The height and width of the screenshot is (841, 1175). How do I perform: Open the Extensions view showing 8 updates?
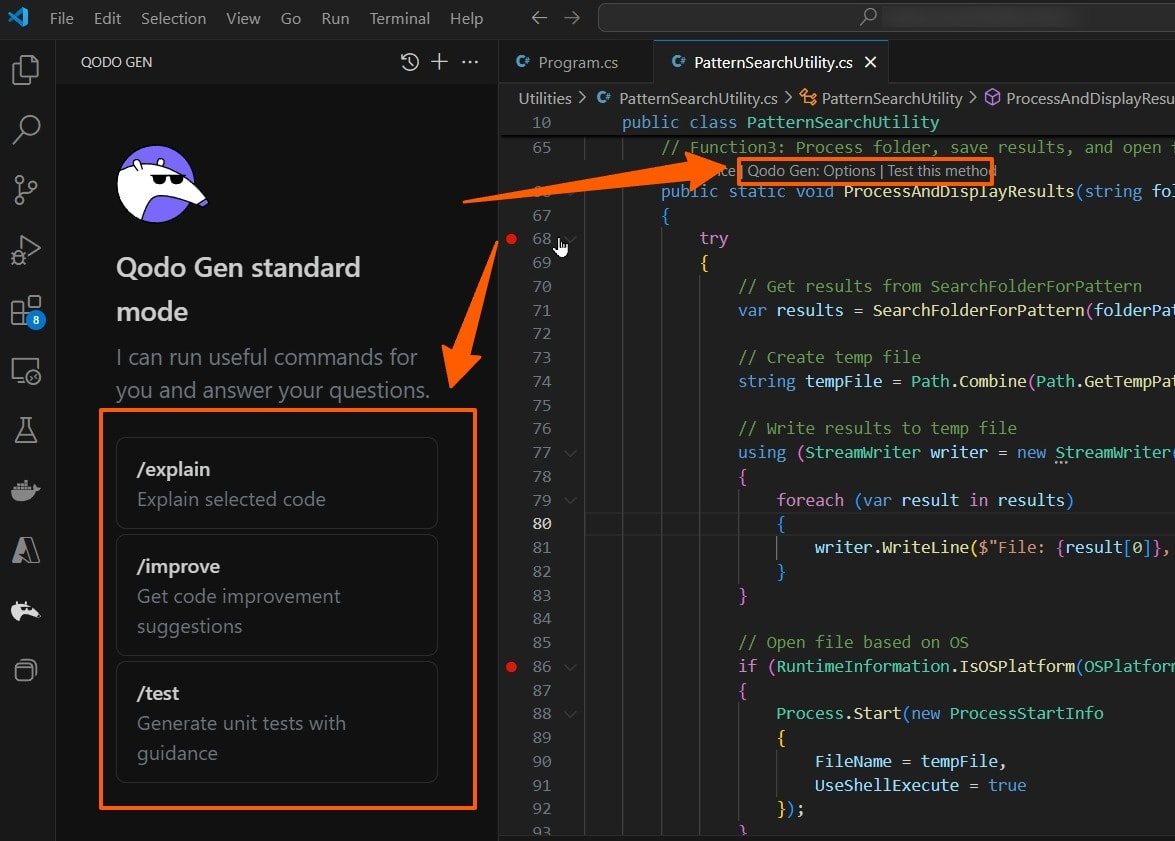click(26, 310)
